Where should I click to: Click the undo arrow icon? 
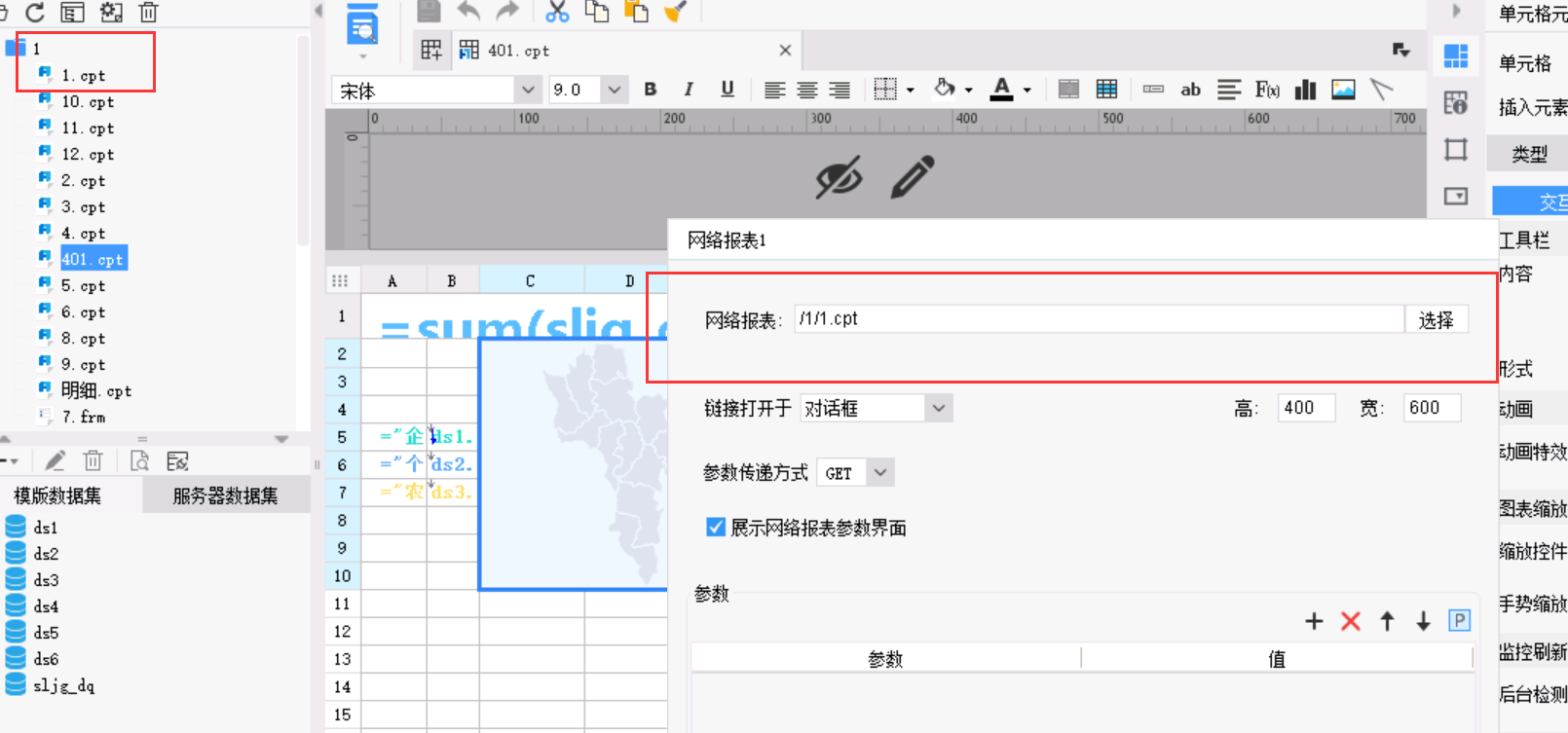(469, 12)
